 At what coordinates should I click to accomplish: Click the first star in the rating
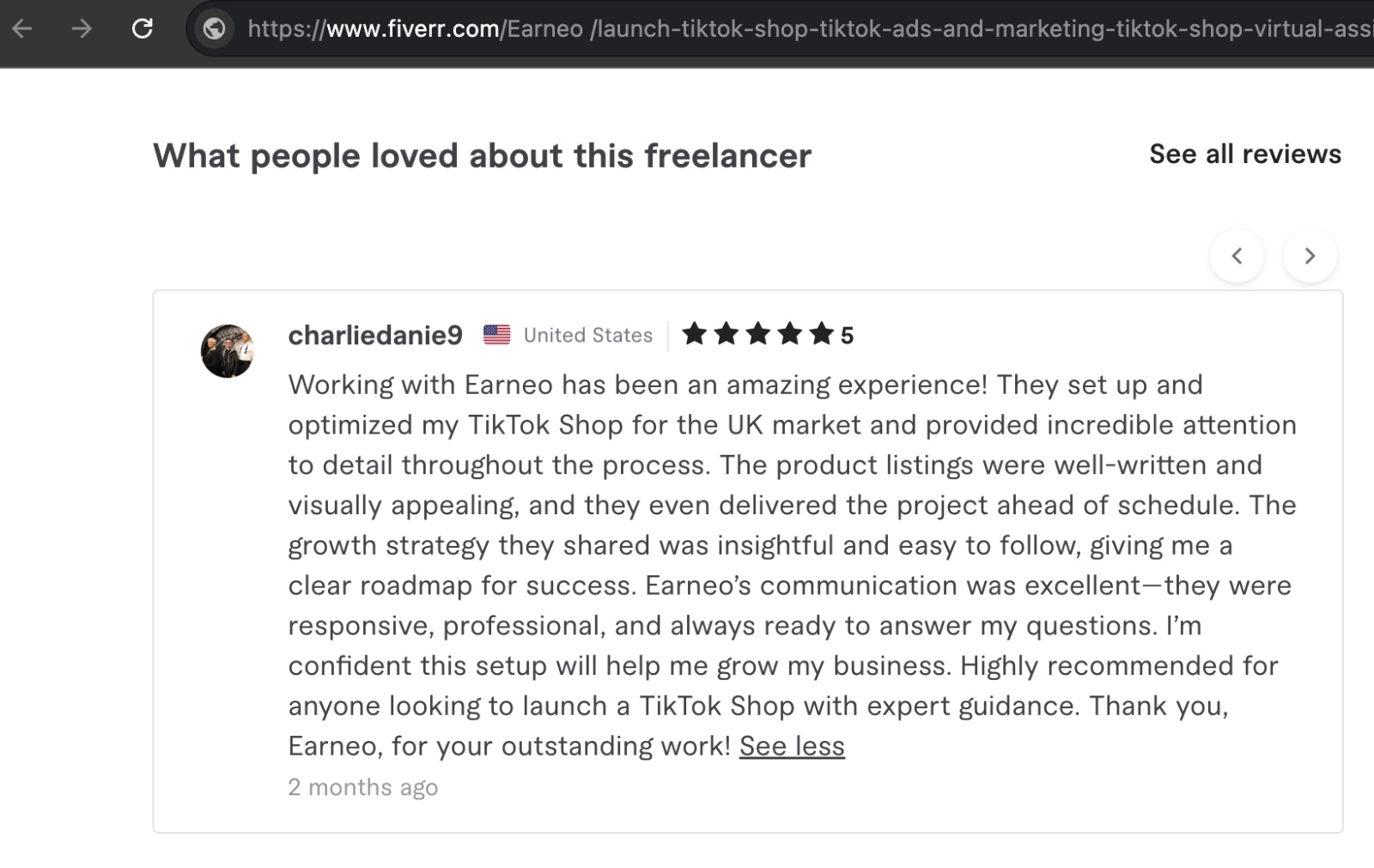(695, 333)
